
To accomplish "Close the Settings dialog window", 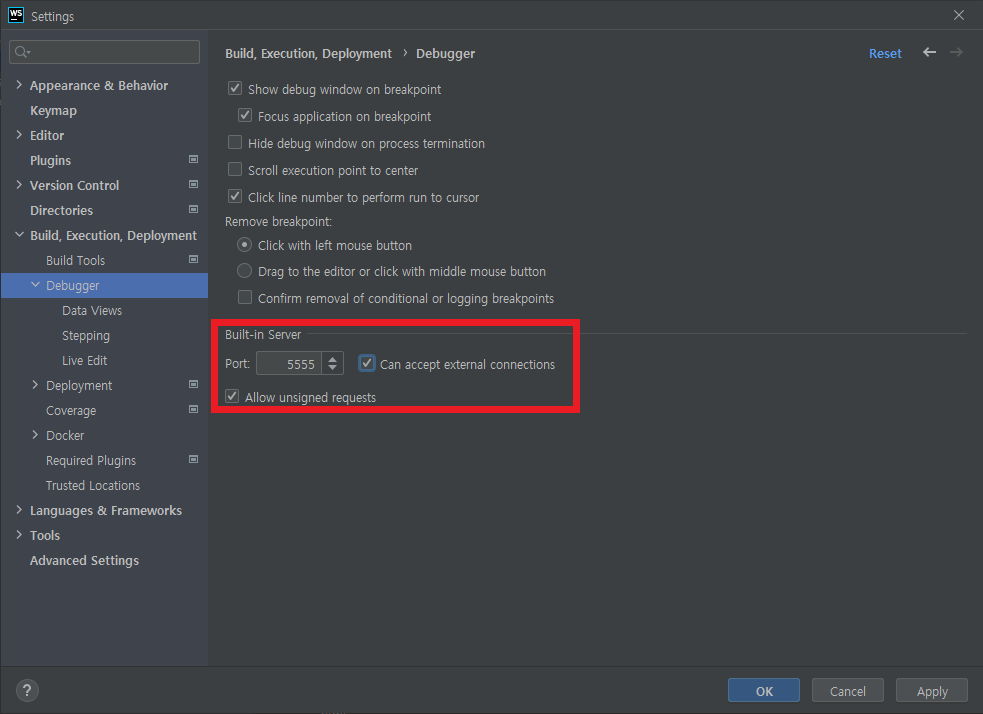I will [959, 15].
